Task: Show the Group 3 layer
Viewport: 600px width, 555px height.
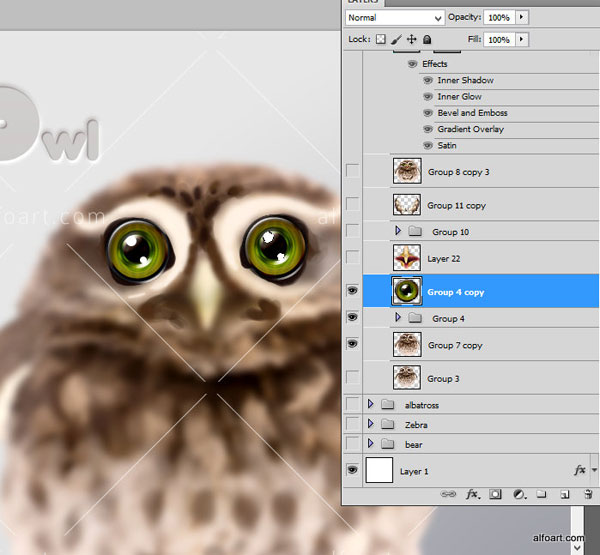Action: click(352, 377)
